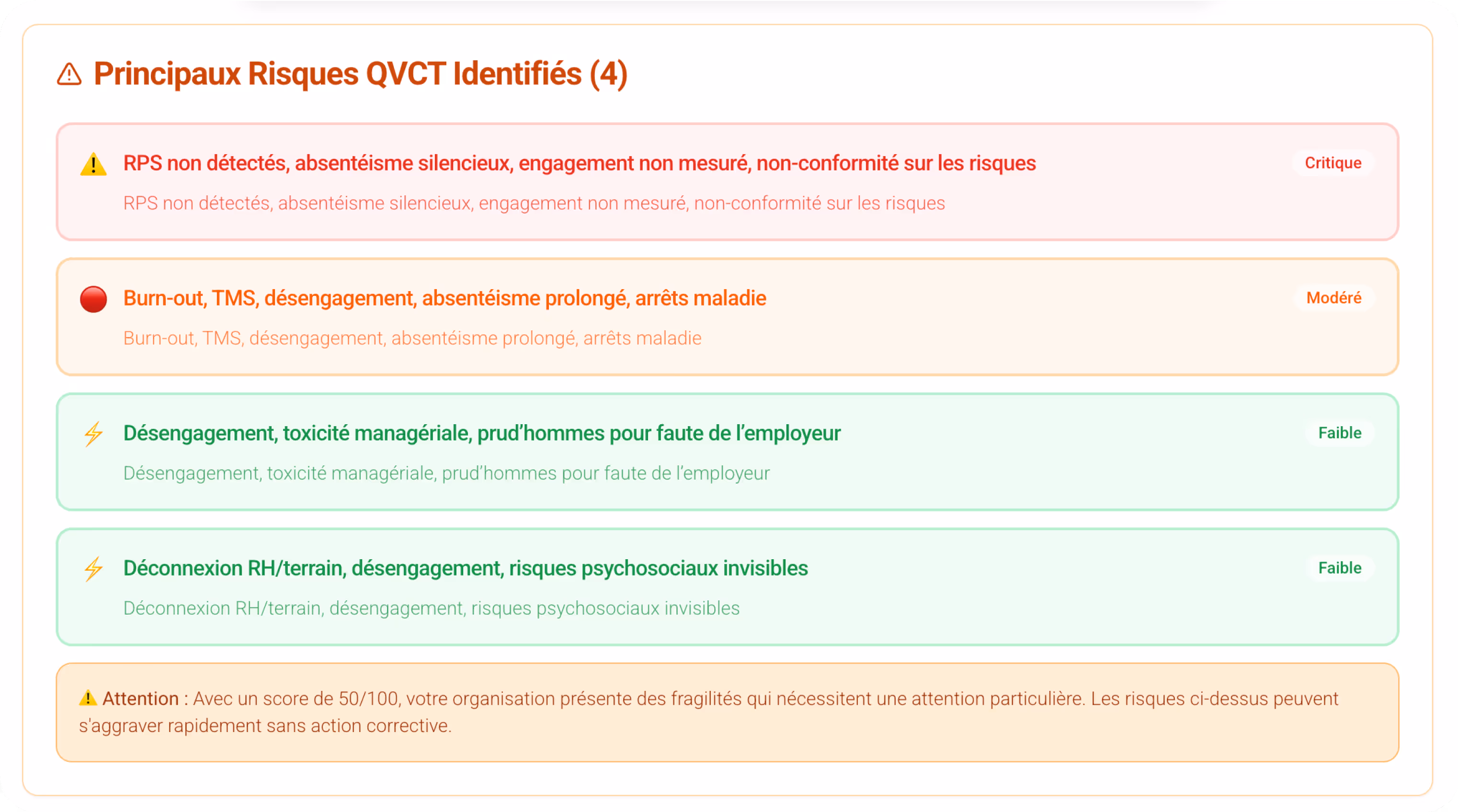Click the orange attention banner with the 50/100 score
1458x812 pixels.
click(727, 712)
